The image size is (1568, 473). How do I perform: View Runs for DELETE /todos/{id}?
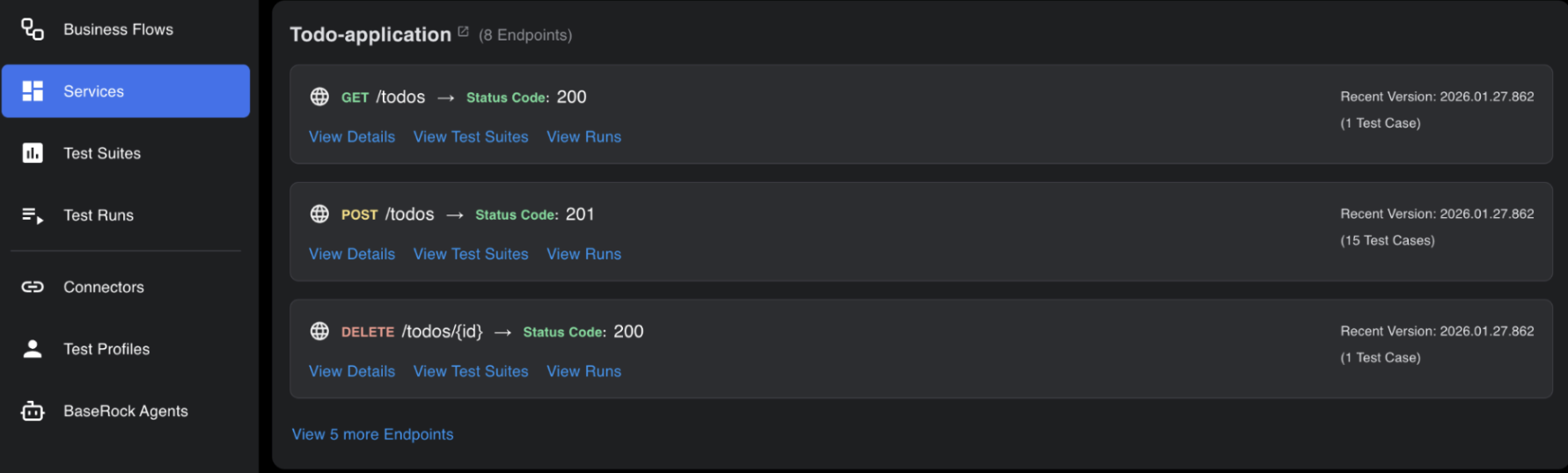point(583,371)
